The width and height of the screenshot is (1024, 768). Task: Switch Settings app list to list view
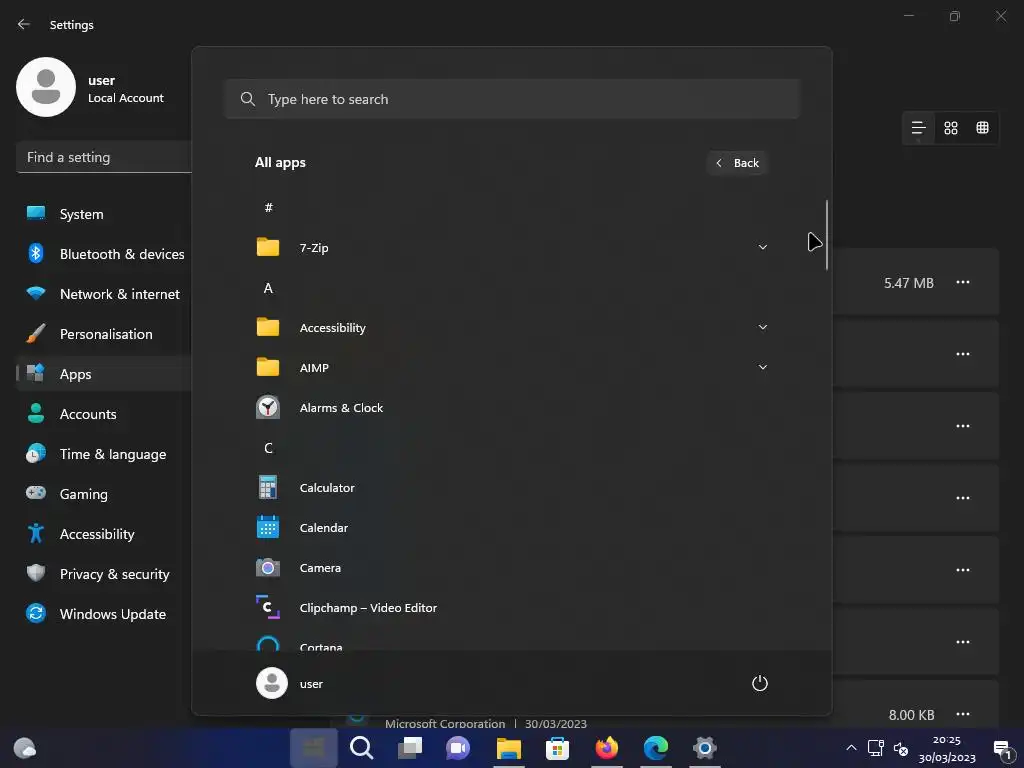point(918,128)
